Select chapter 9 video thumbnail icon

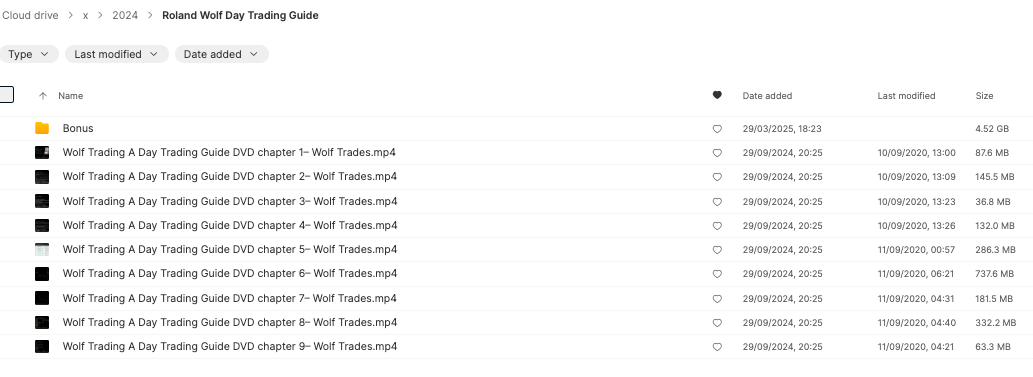click(42, 346)
